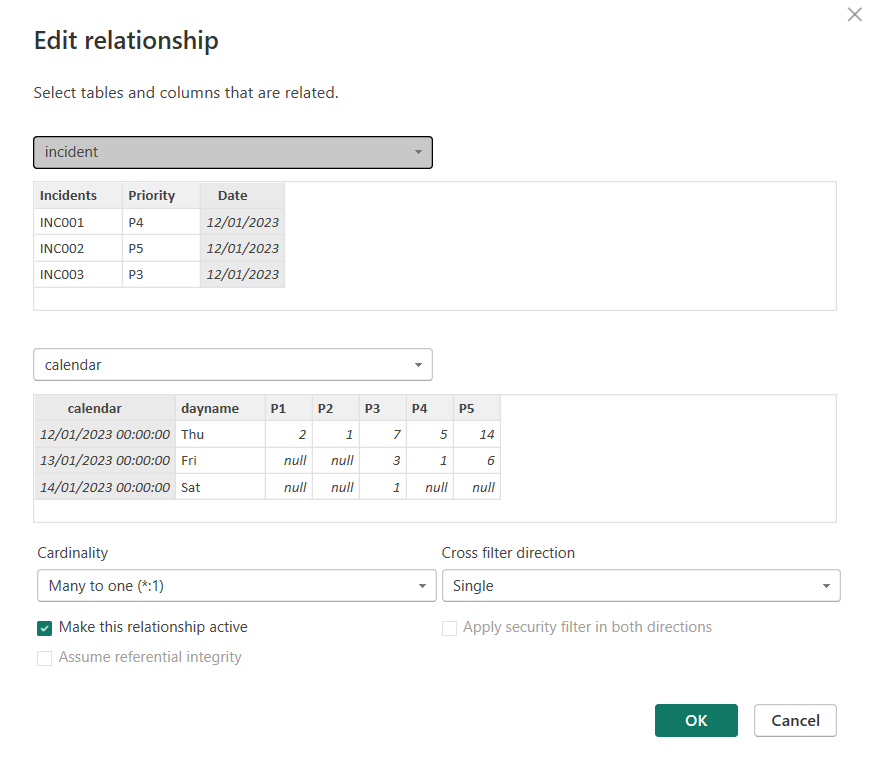Click Assume referential integrity checkbox

tap(45, 658)
